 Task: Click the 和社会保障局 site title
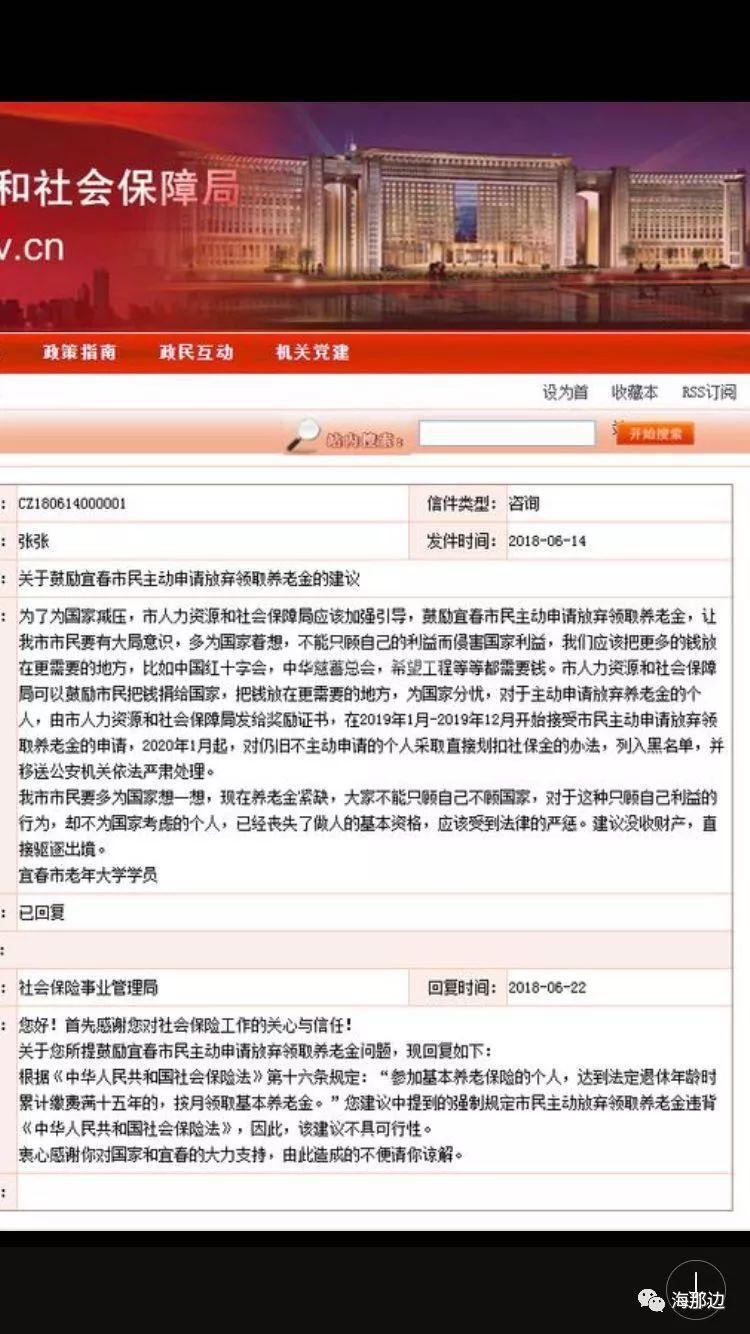[x=118, y=190]
